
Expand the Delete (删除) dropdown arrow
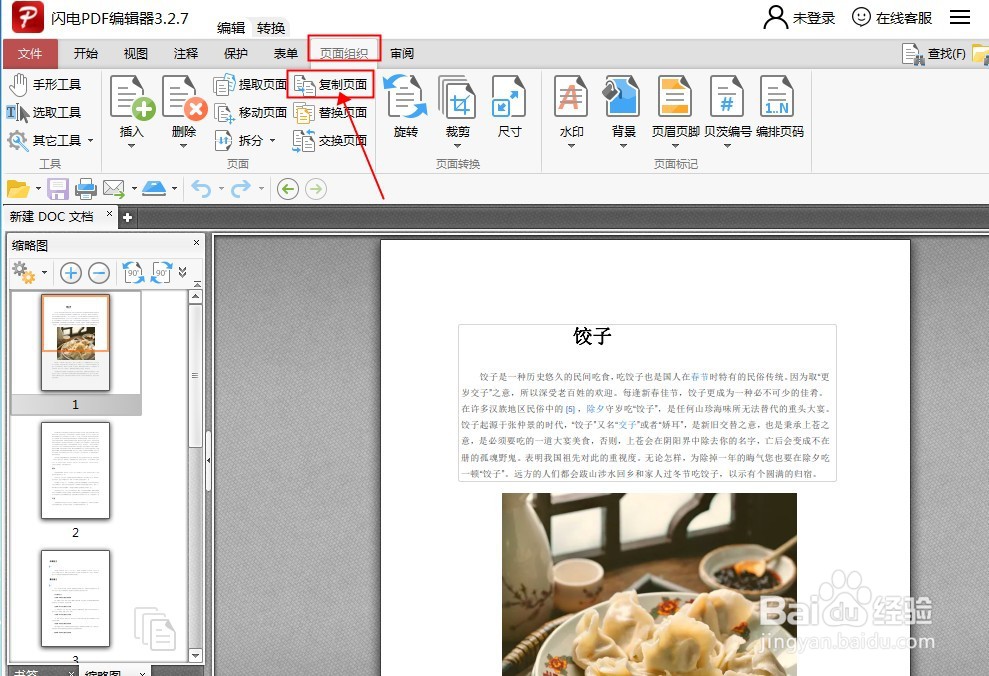[x=184, y=146]
